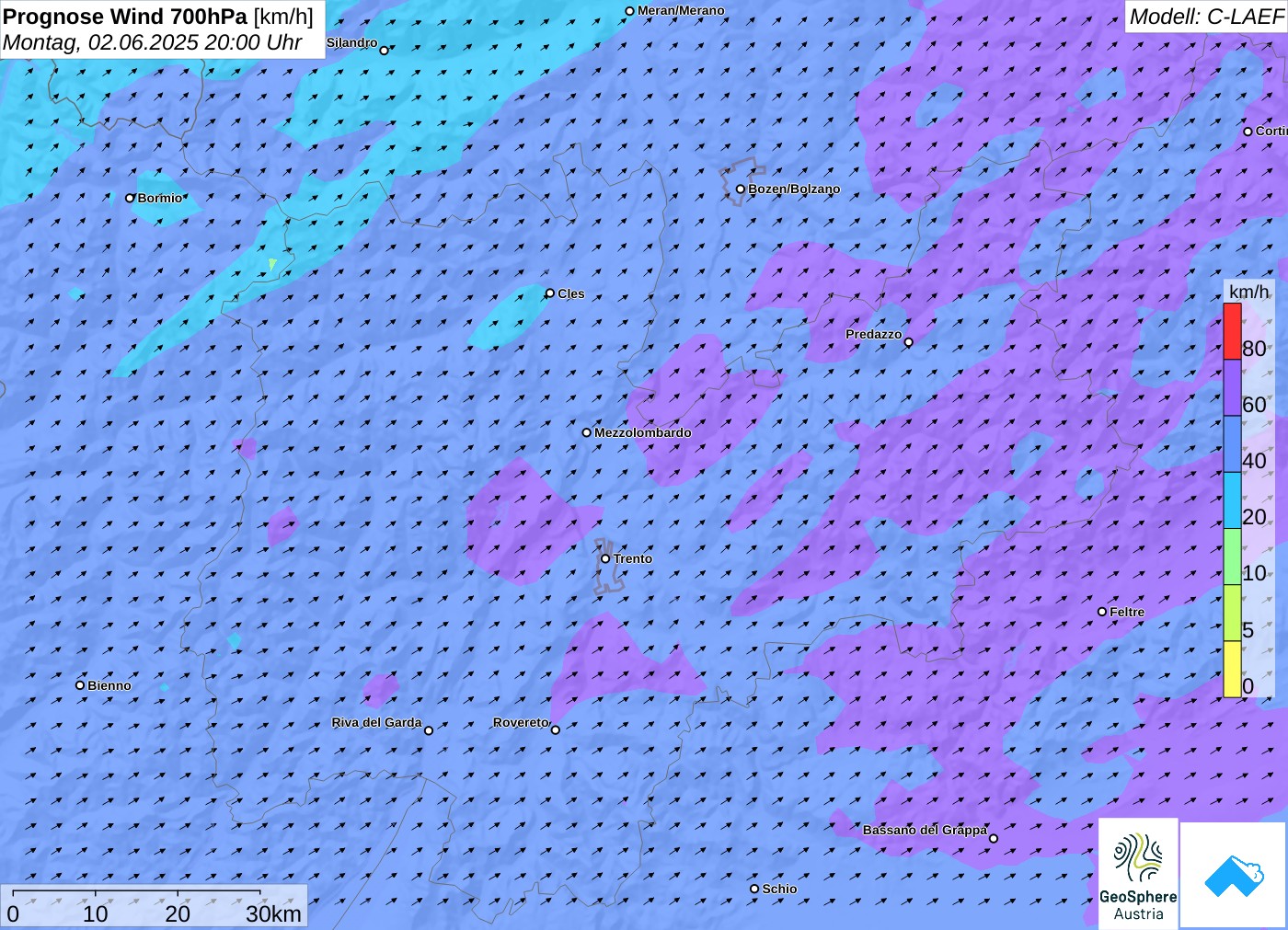The width and height of the screenshot is (1288, 930).
Task: Click the yellow 0-5 km/h legend color
Action: (x=1232, y=669)
